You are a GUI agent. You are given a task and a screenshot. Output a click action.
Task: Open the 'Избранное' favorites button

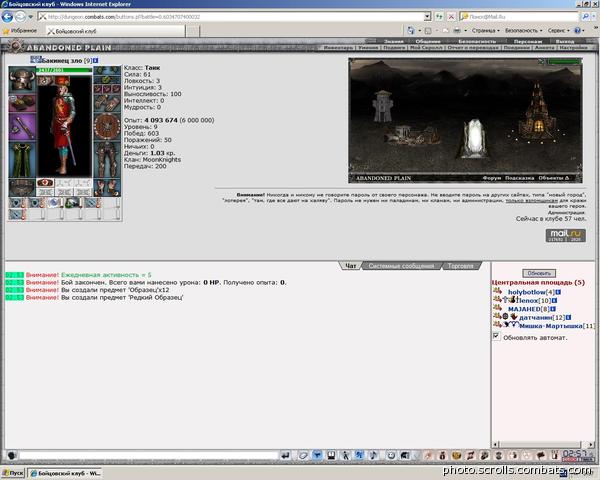pyautogui.click(x=20, y=31)
